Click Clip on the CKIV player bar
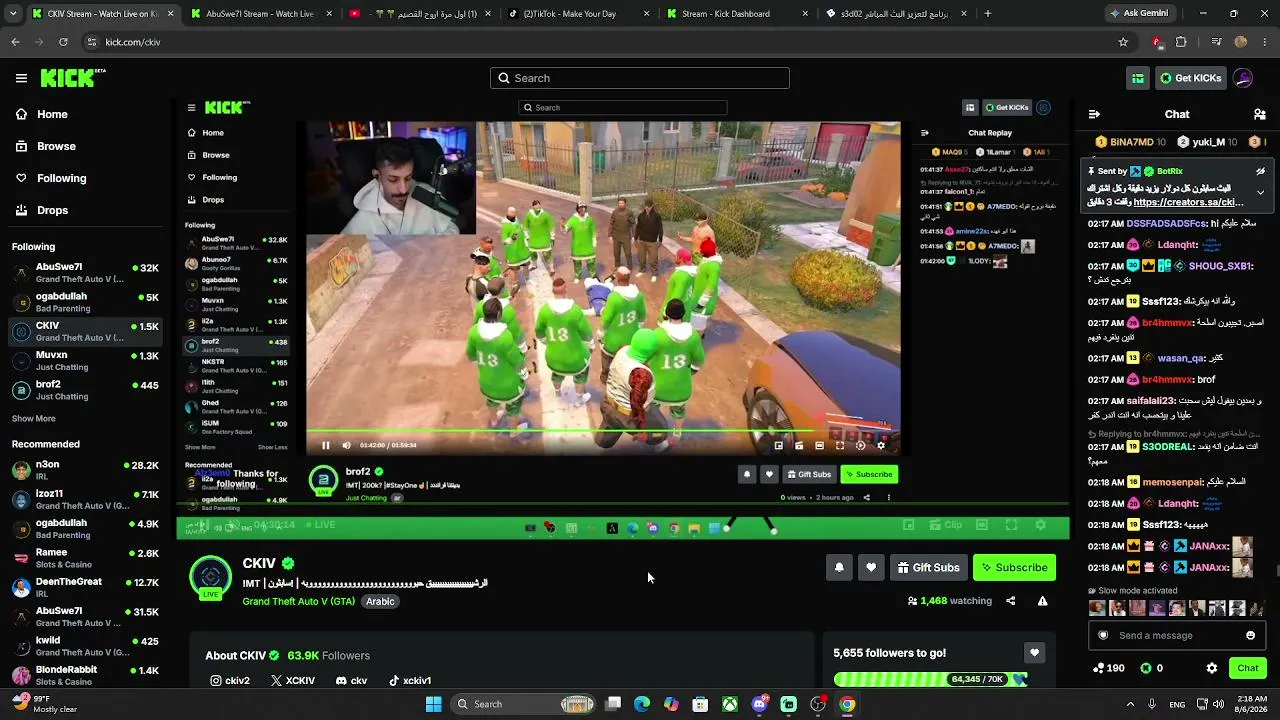1280x720 pixels. click(x=946, y=525)
